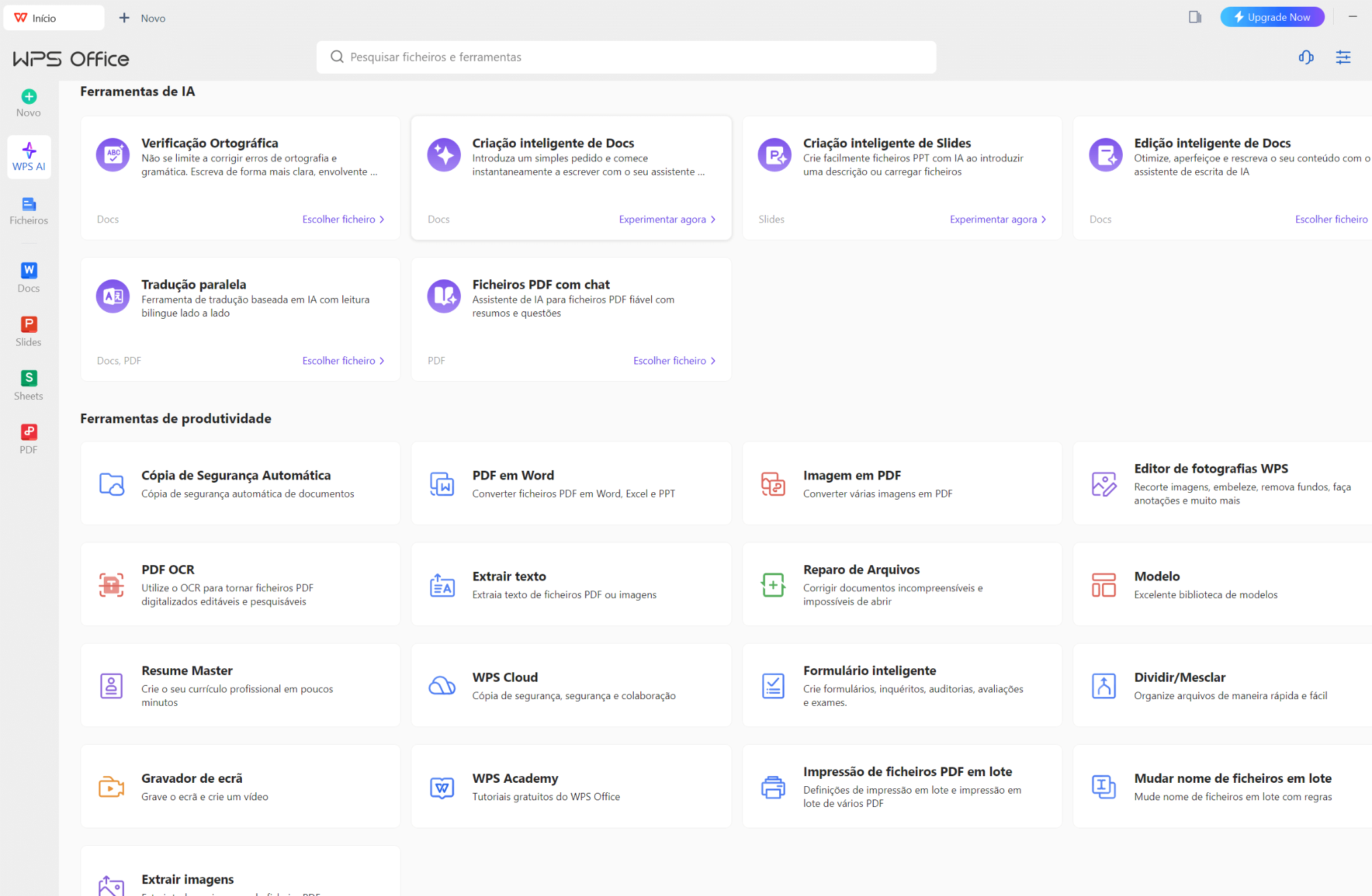Click the magnifier icon in the search bar
This screenshot has width=1372, height=896.
click(337, 57)
